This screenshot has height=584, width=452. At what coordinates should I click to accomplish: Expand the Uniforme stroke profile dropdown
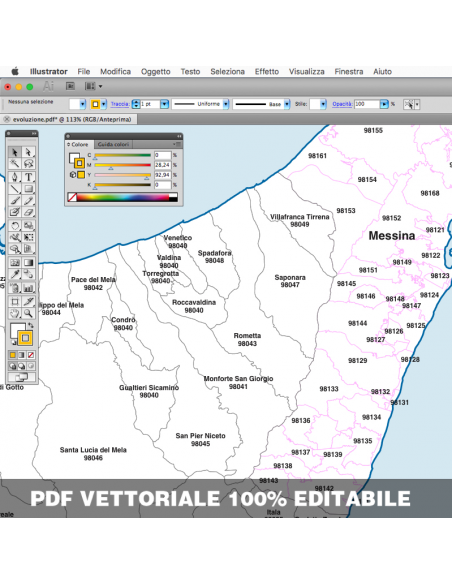point(226,104)
